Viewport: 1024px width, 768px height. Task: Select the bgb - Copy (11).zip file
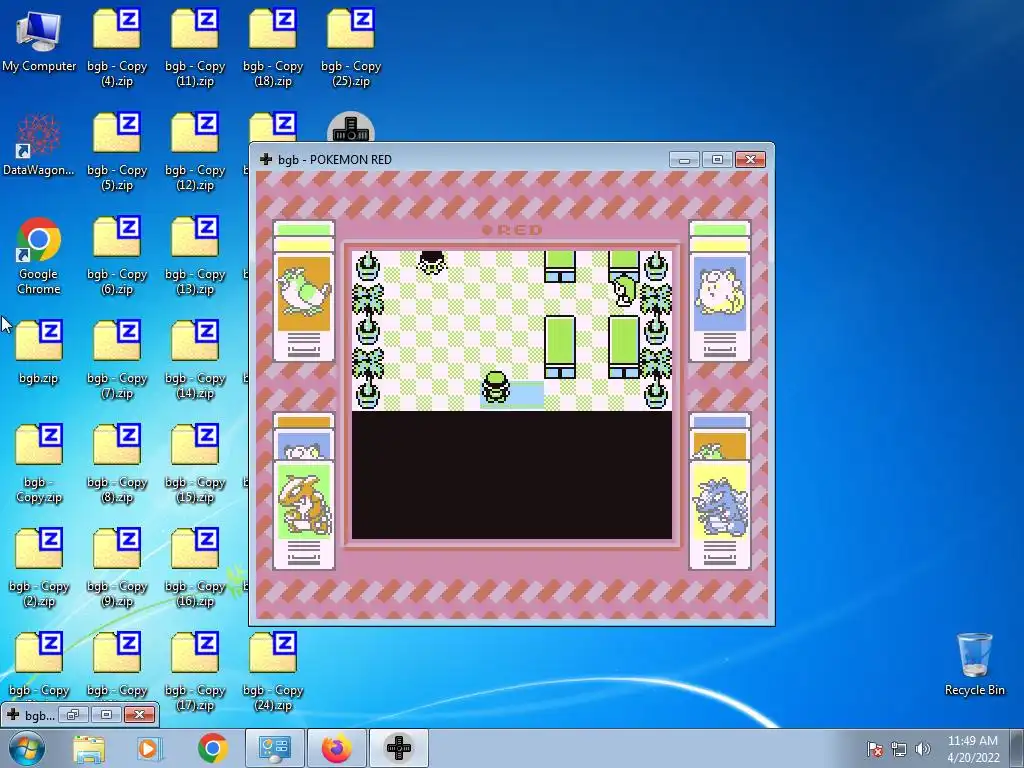tap(195, 47)
